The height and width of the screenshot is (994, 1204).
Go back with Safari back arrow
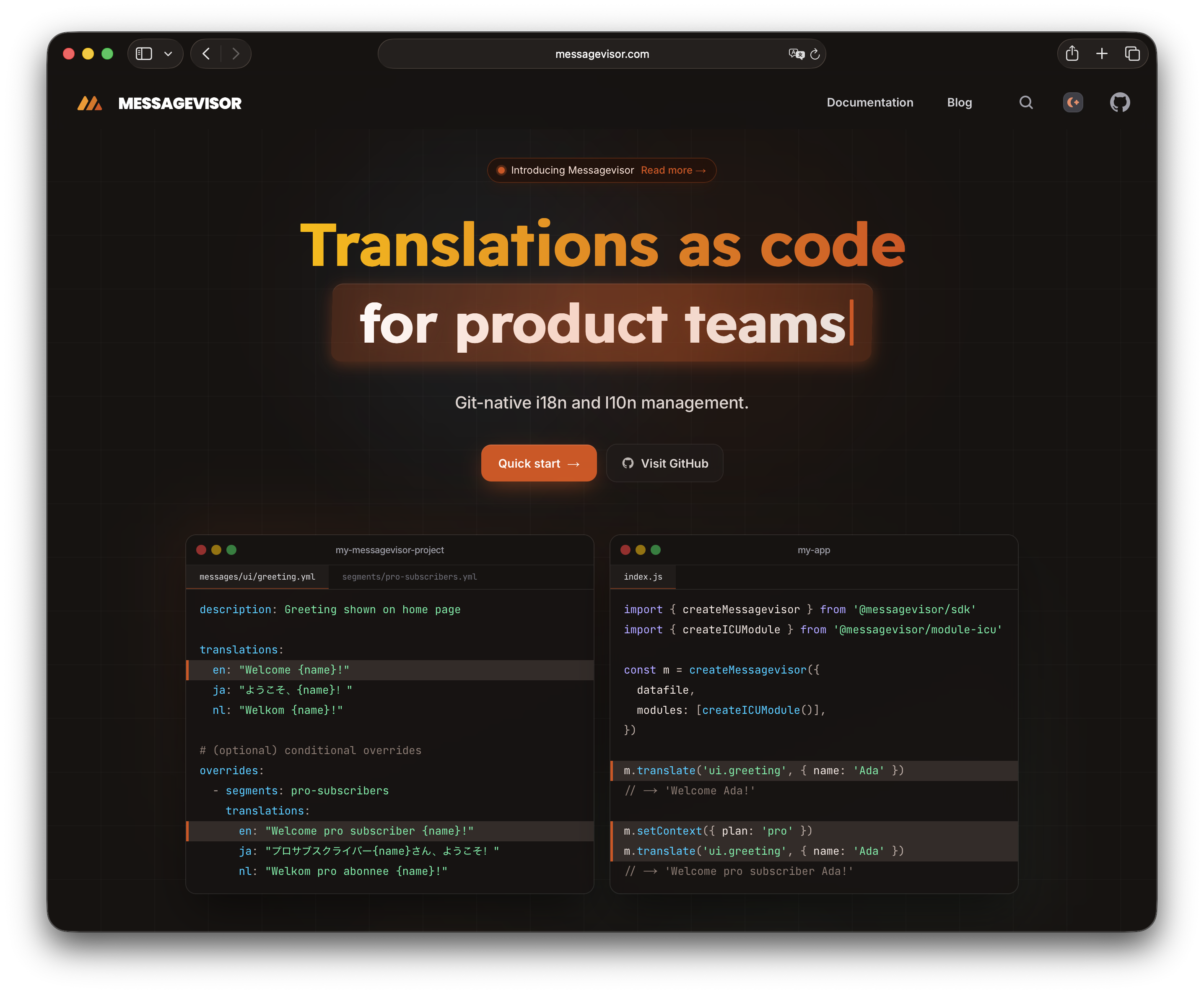[x=207, y=54]
